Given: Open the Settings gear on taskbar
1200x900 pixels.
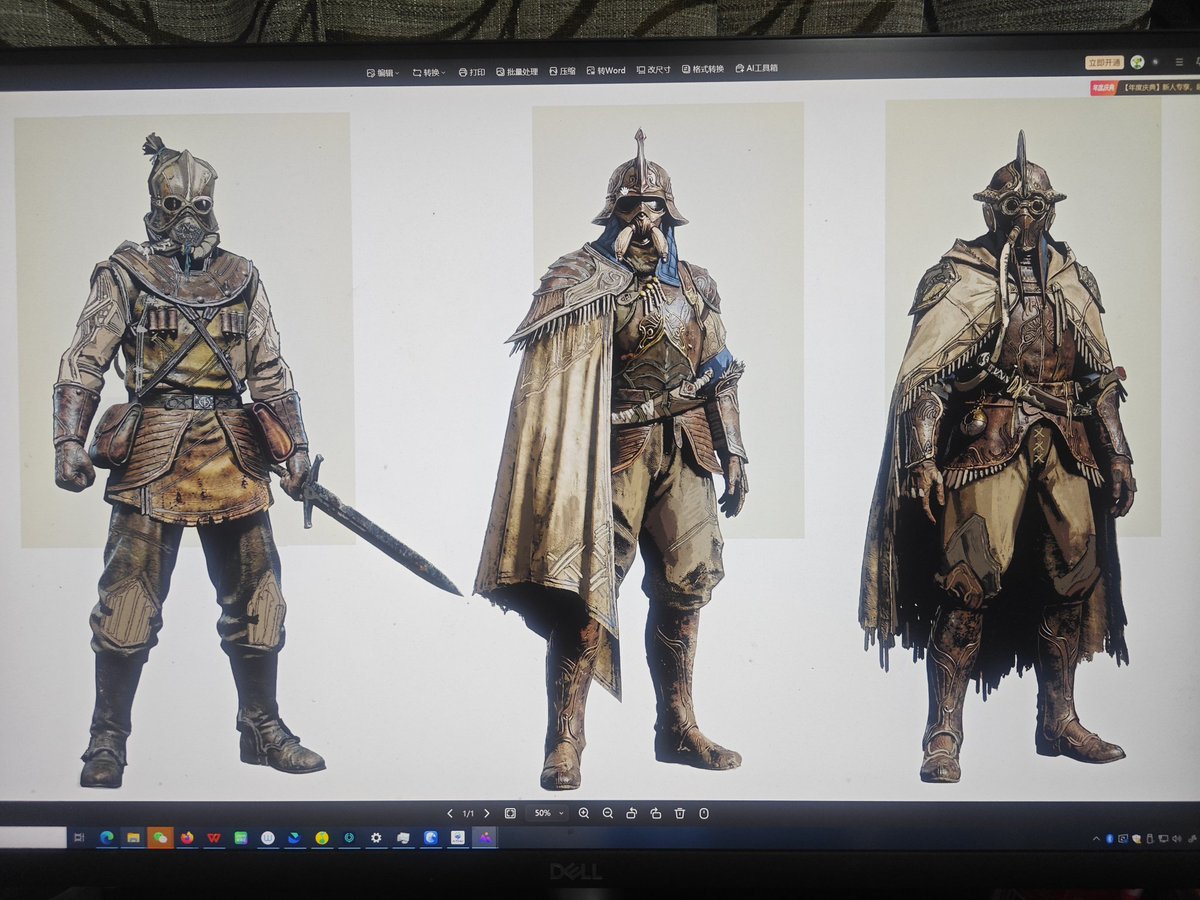Looking at the screenshot, I should point(376,838).
